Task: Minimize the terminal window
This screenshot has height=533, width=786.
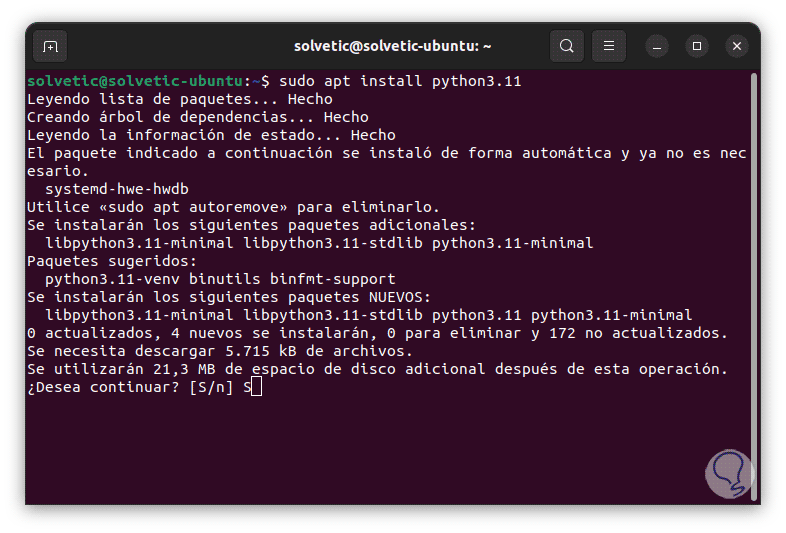Action: (x=657, y=46)
